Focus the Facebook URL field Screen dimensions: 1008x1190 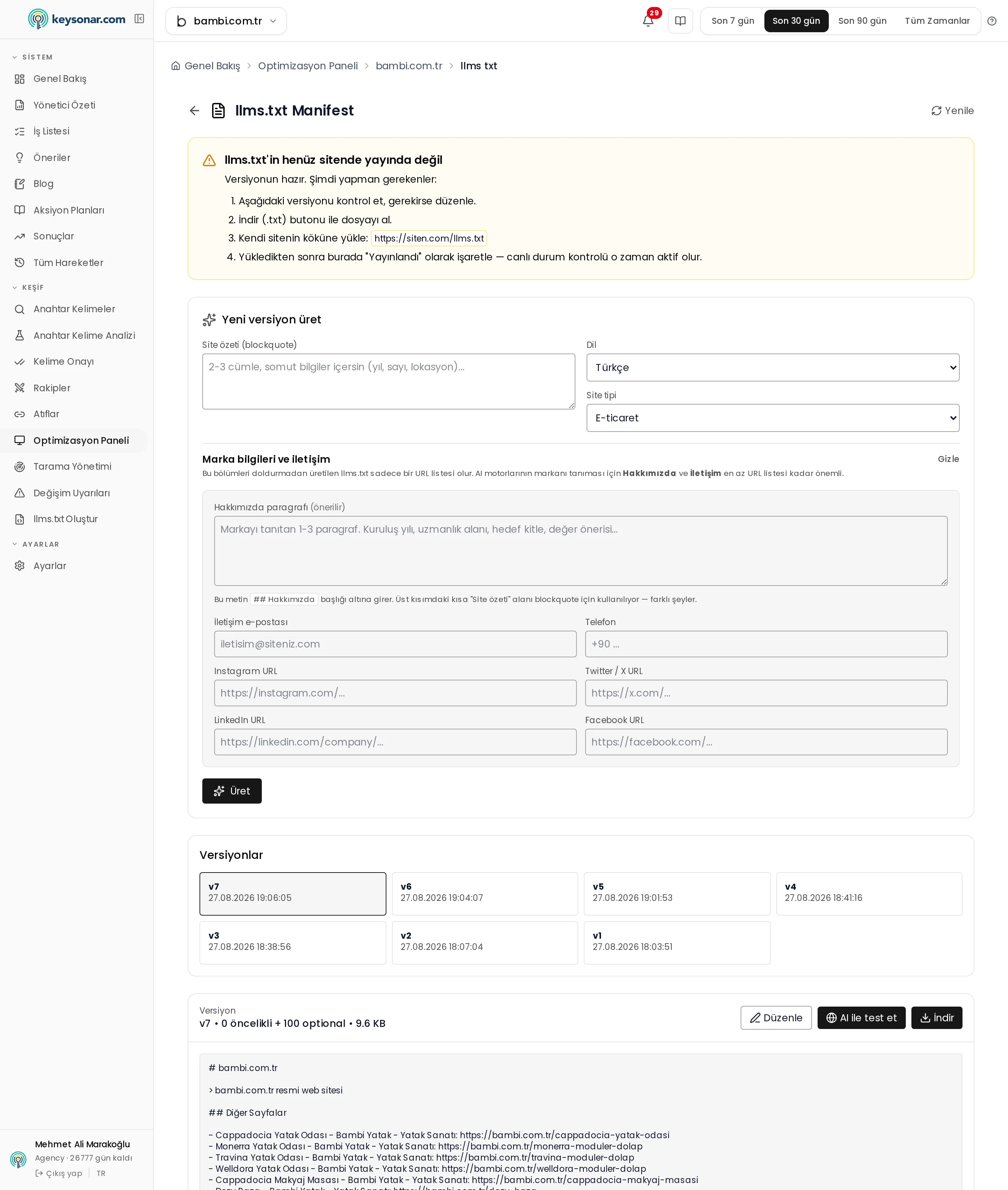[766, 742]
